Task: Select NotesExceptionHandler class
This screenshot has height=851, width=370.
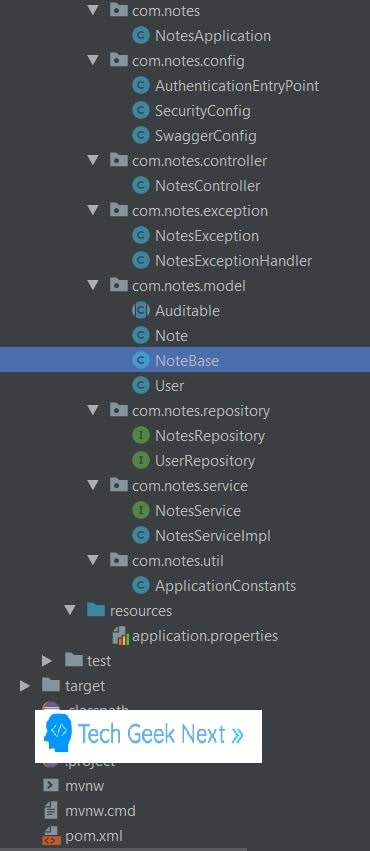Action: point(233,261)
